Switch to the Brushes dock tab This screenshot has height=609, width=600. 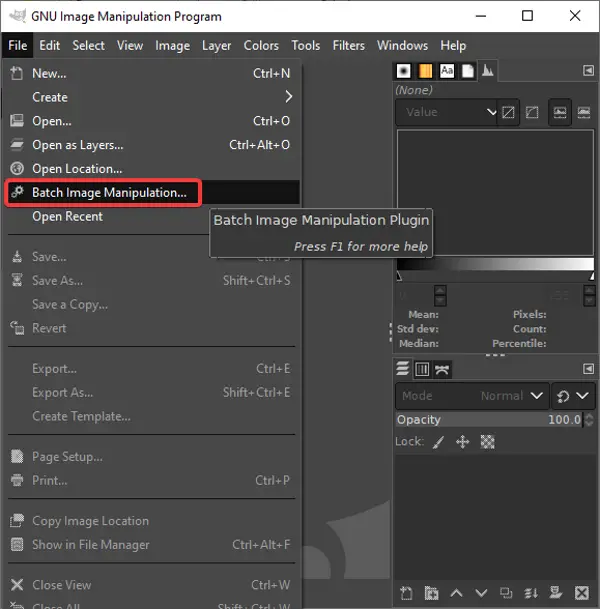pos(403,71)
